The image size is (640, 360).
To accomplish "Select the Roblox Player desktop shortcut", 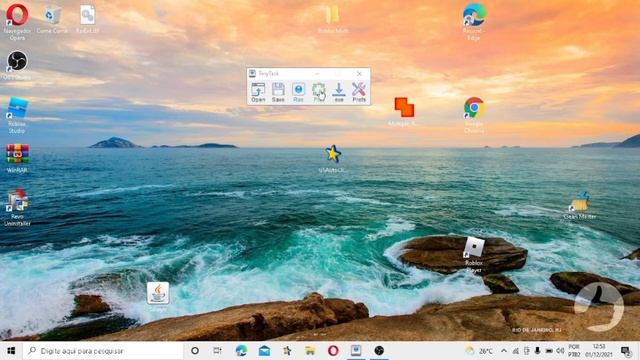I will point(474,255).
